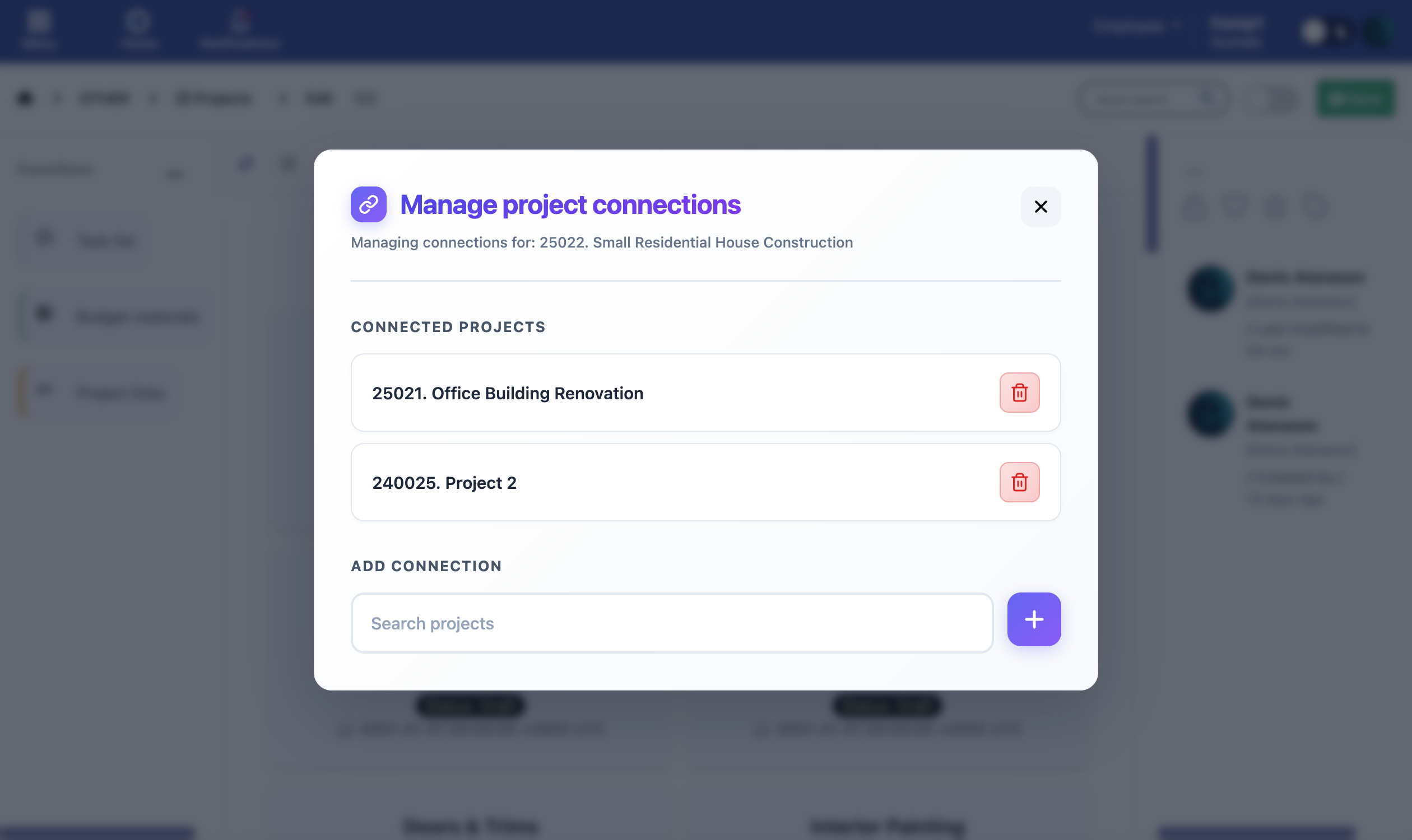
Task: Focus the Search projects input field
Action: 671,623
